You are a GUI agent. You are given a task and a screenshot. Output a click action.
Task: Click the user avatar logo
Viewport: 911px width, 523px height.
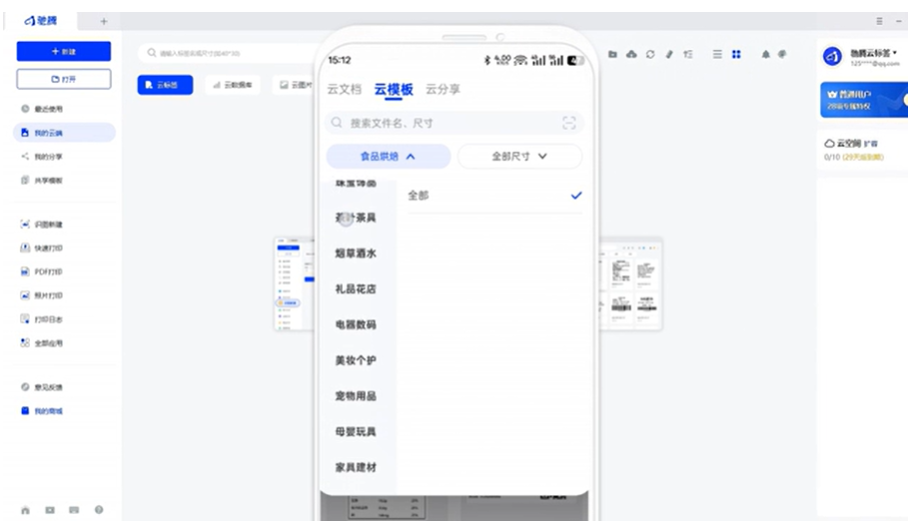832,56
